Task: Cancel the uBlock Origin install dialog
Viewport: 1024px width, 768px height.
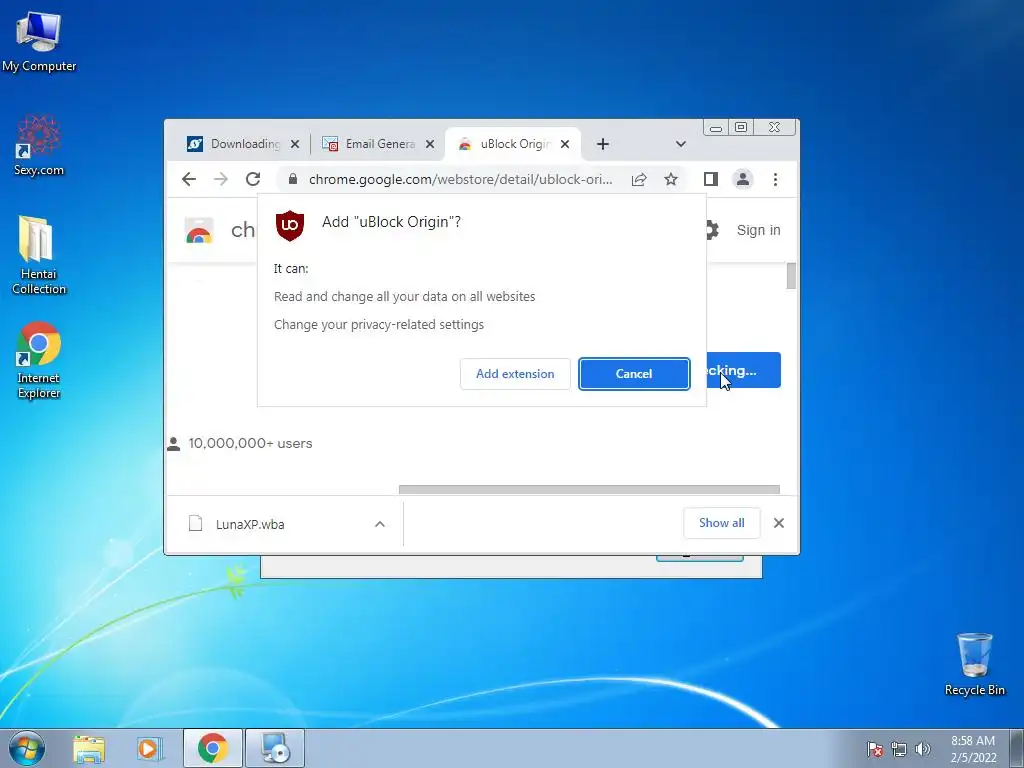Action: (x=633, y=374)
